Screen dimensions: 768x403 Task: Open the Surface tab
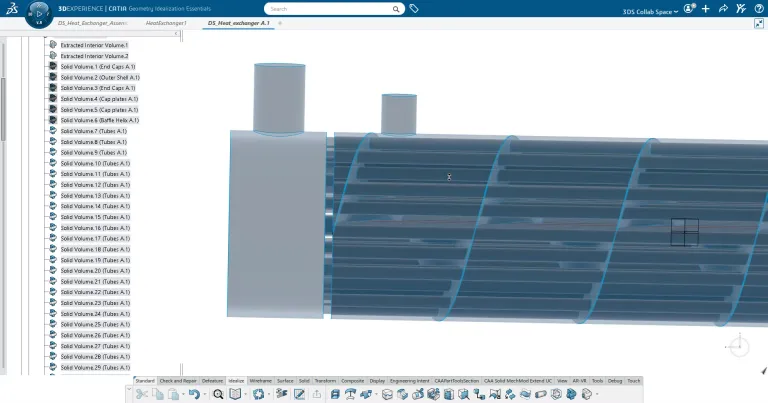point(285,380)
